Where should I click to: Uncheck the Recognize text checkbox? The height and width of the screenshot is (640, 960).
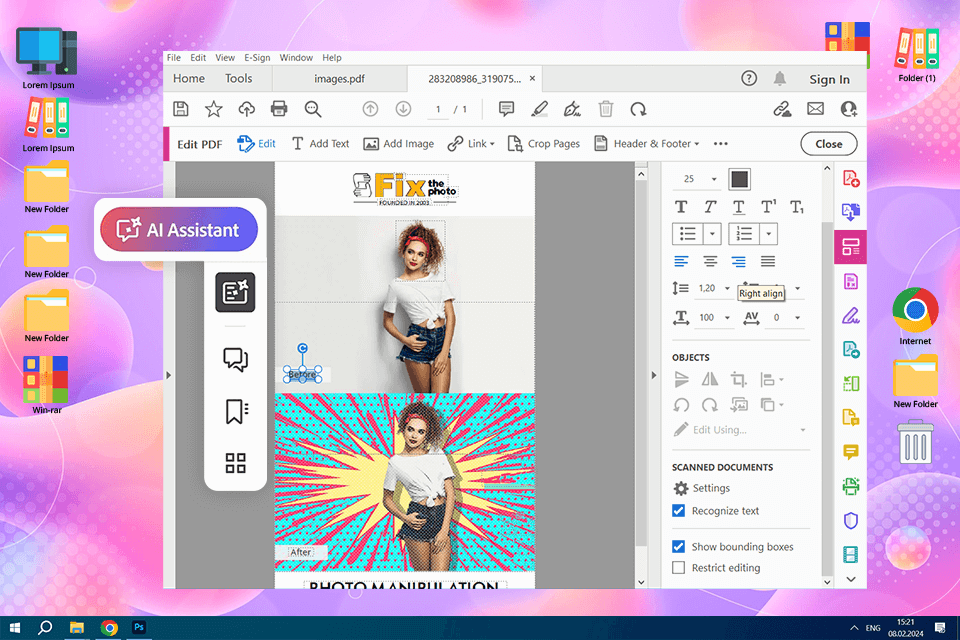[x=679, y=511]
